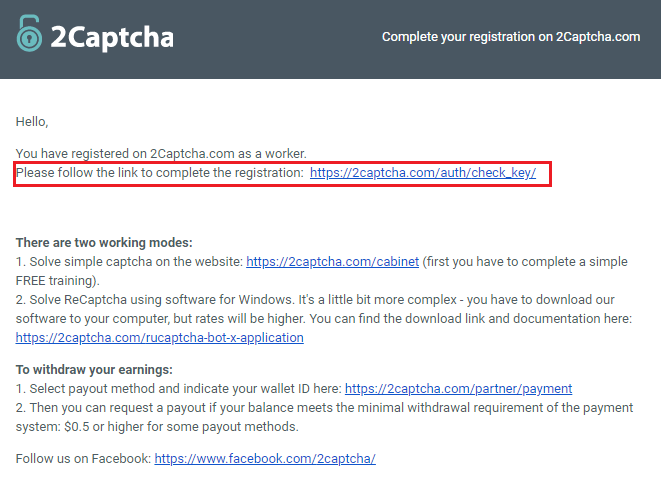The width and height of the screenshot is (662, 498).
Task: Click 'There are two working modes:' heading
Action: point(104,243)
